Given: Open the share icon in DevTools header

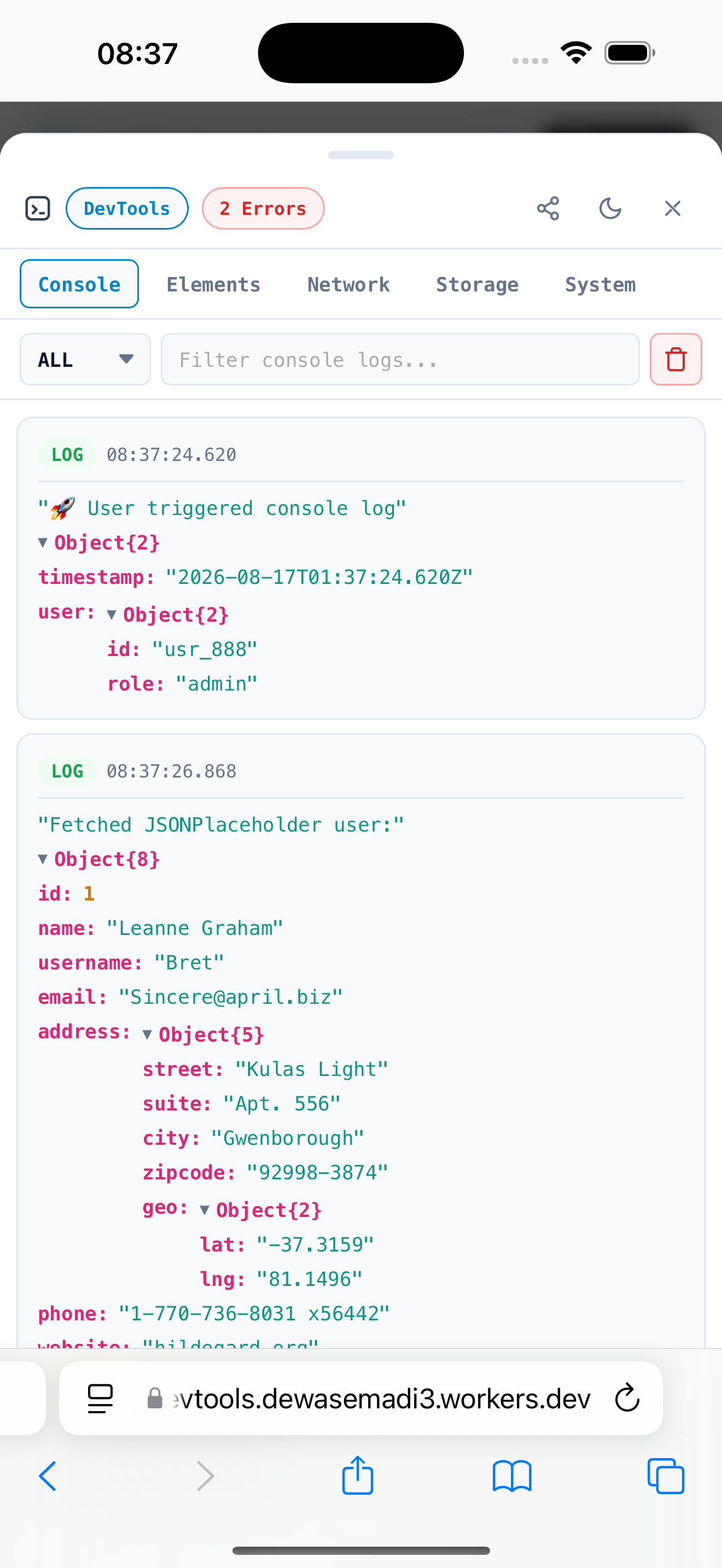Looking at the screenshot, I should [548, 208].
